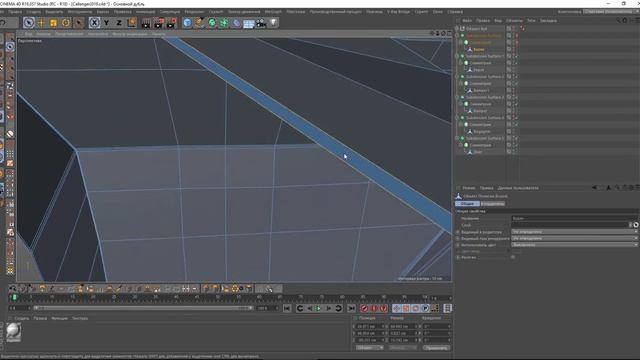This screenshot has height=360, width=640.
Task: Open the Видимый при рендеринге dropdown
Action: click(x=575, y=238)
